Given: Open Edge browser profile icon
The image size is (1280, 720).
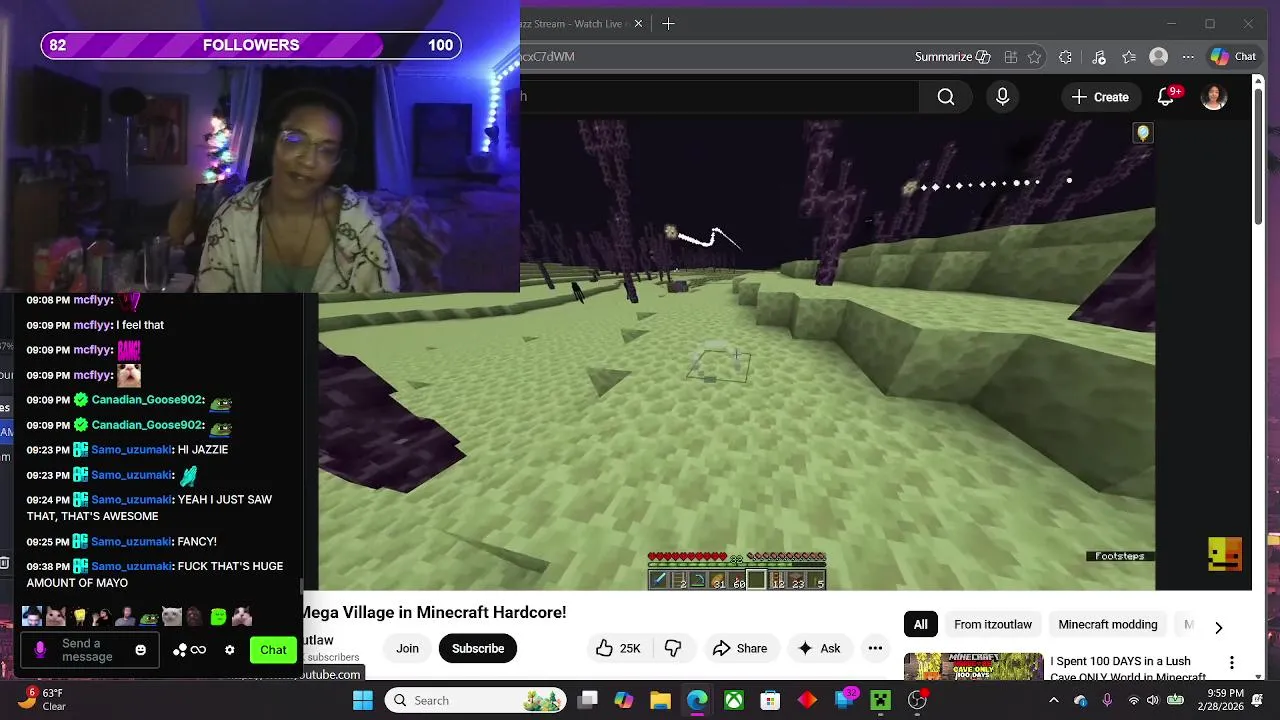Looking at the screenshot, I should 1159,57.
